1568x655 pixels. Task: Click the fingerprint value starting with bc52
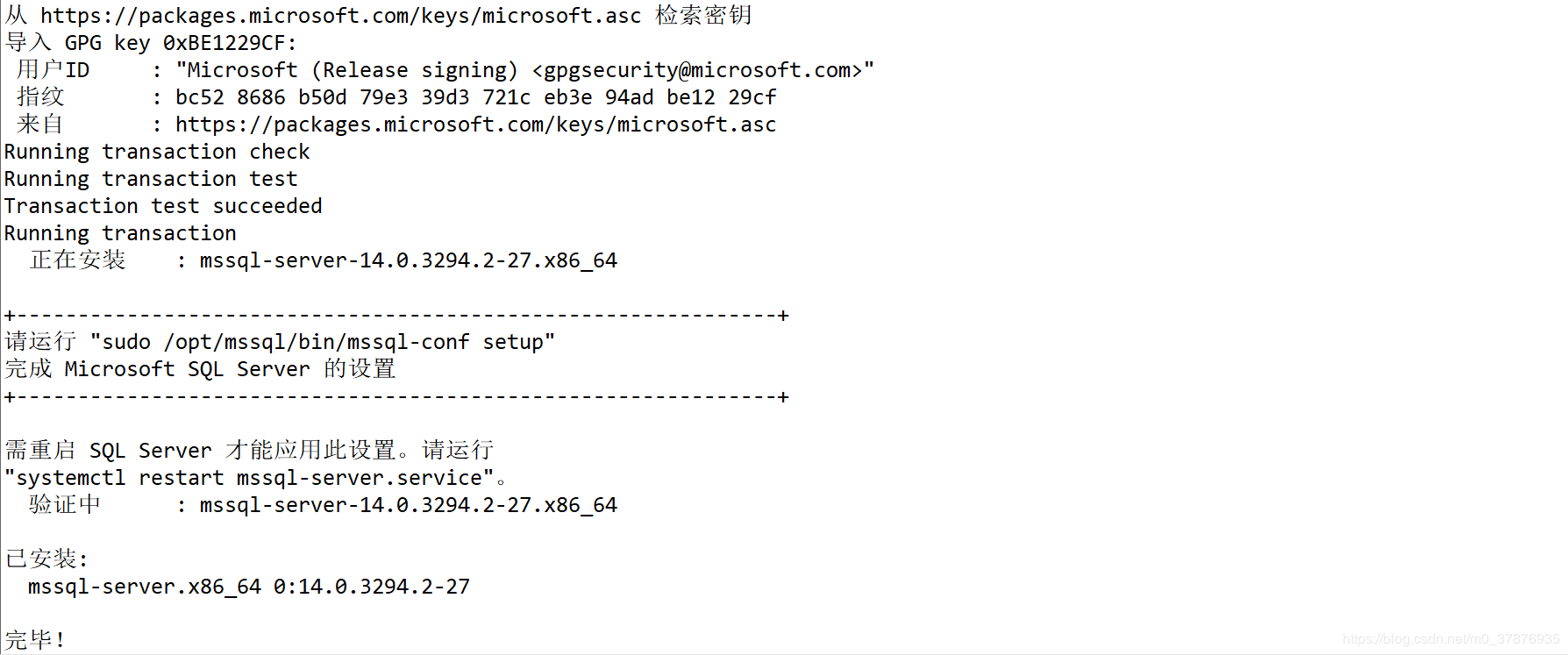click(x=475, y=97)
